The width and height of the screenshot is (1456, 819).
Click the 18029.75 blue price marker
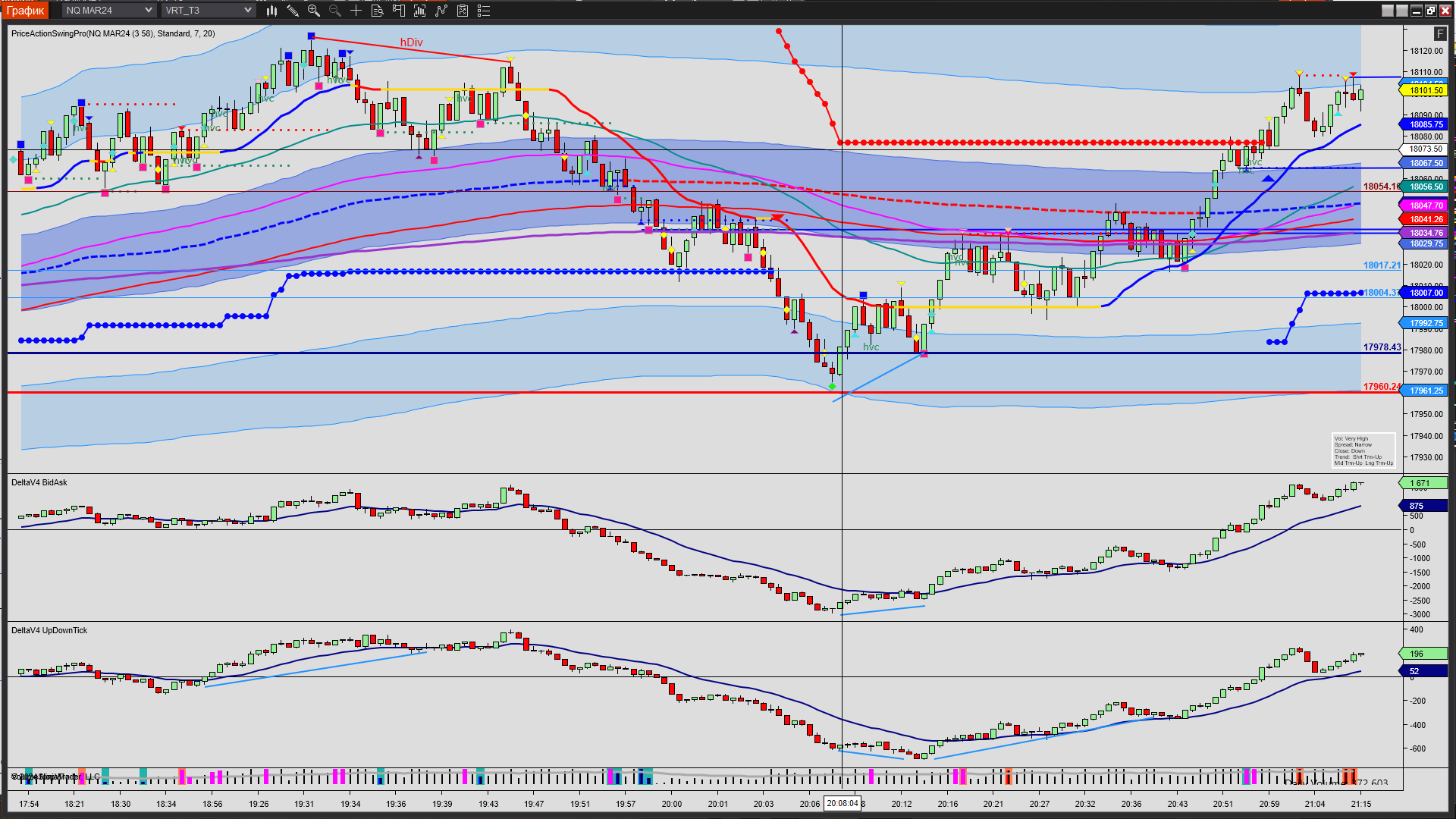[x=1423, y=243]
